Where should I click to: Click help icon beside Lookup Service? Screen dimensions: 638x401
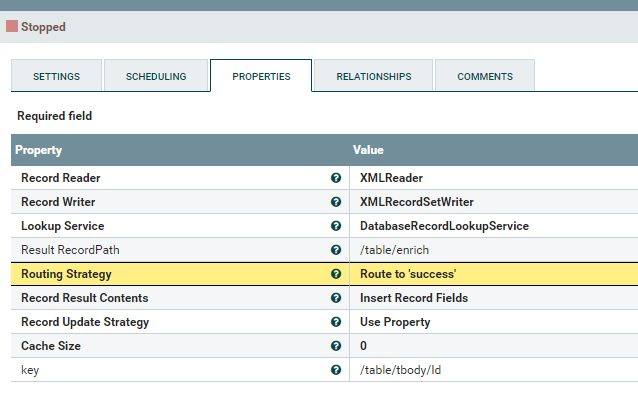coord(336,226)
